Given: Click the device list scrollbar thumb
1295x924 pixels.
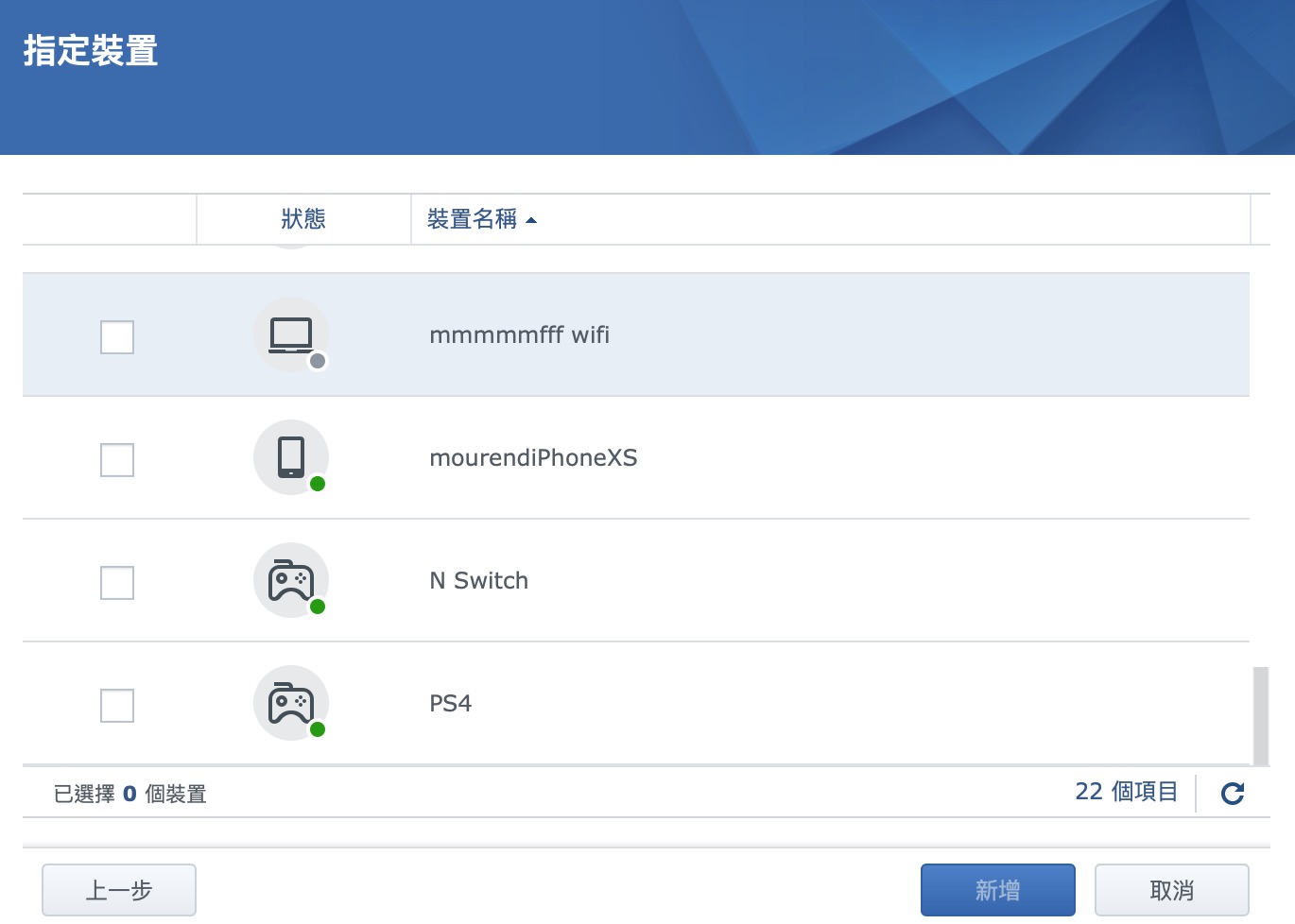Looking at the screenshot, I should 1260,715.
